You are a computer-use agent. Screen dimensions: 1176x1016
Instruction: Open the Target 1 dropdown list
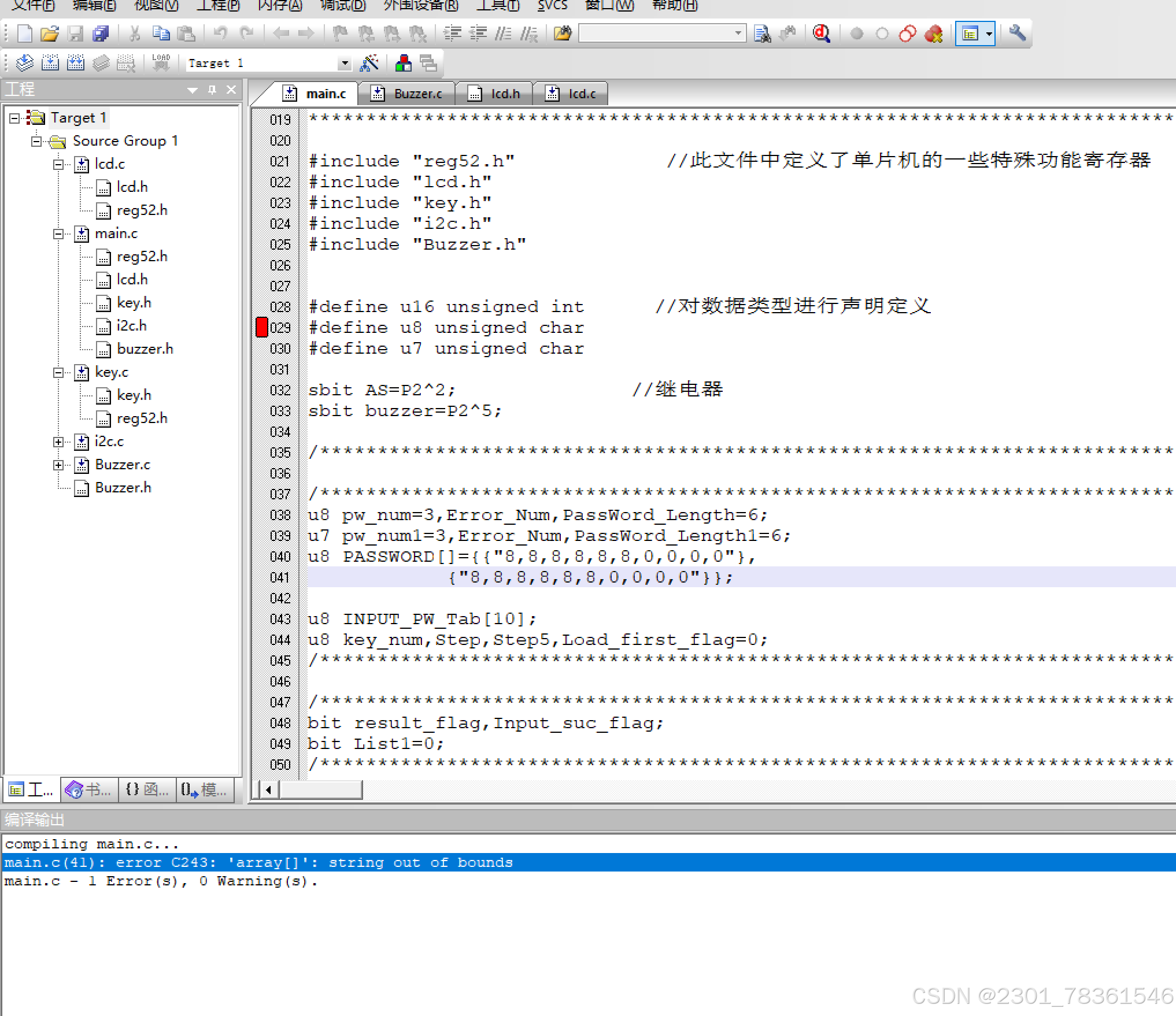pos(345,62)
